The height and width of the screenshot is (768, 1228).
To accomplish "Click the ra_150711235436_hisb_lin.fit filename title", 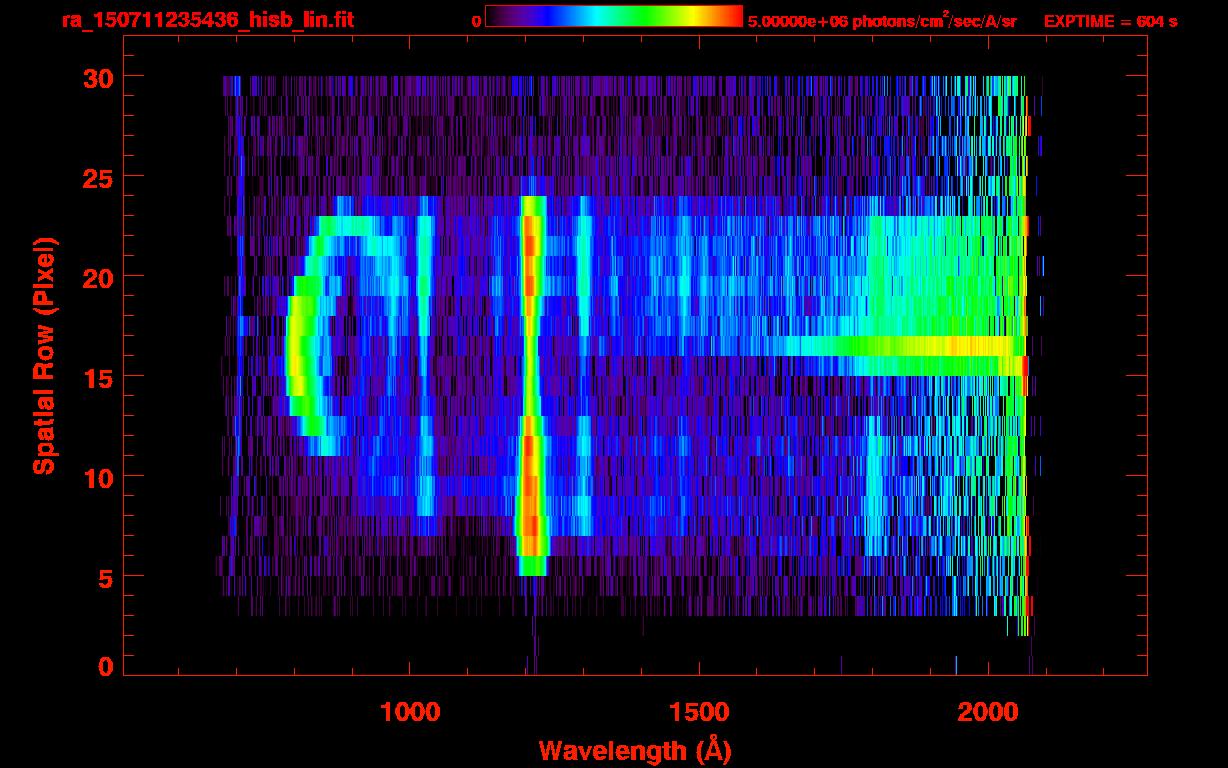I will click(206, 20).
